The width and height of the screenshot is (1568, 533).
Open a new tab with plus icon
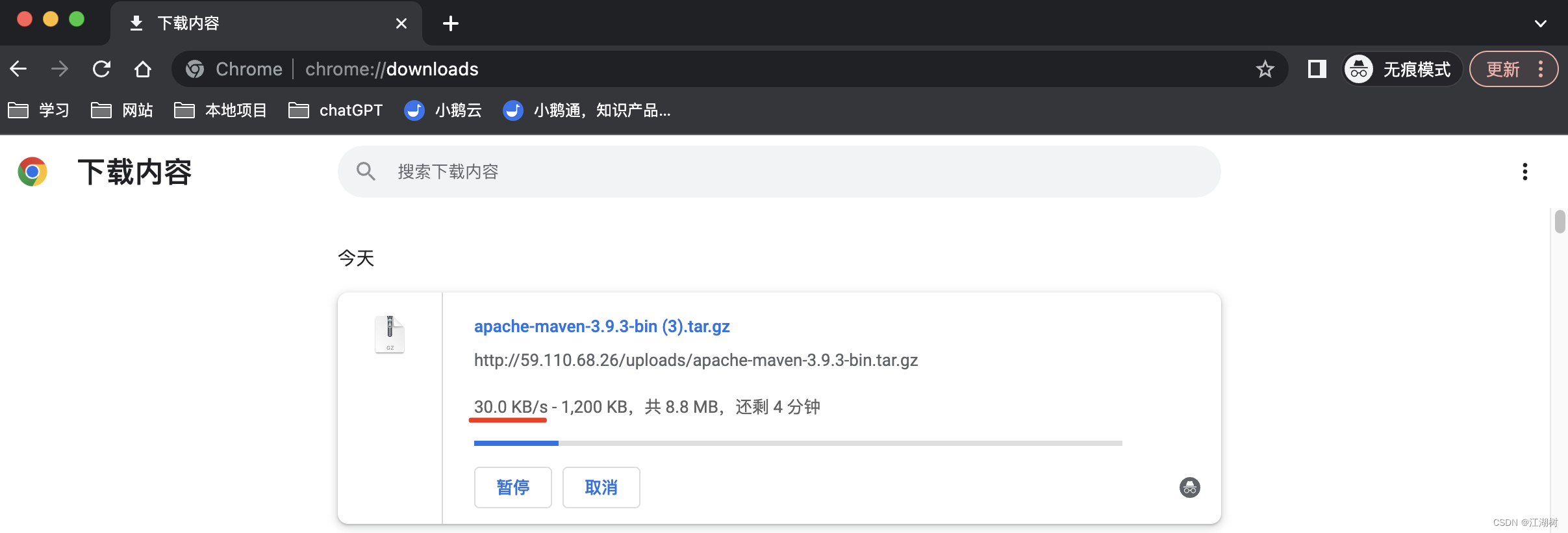pos(450,23)
